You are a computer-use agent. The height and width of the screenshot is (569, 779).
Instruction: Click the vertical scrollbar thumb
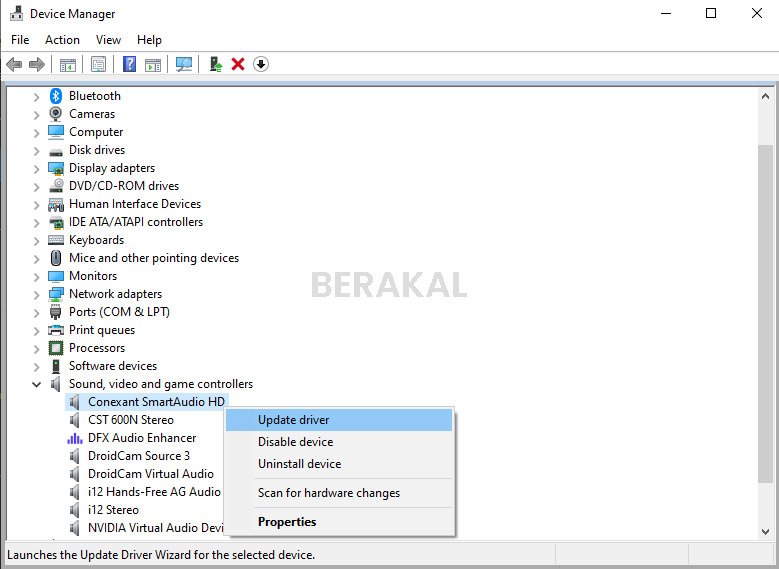[x=765, y=313]
